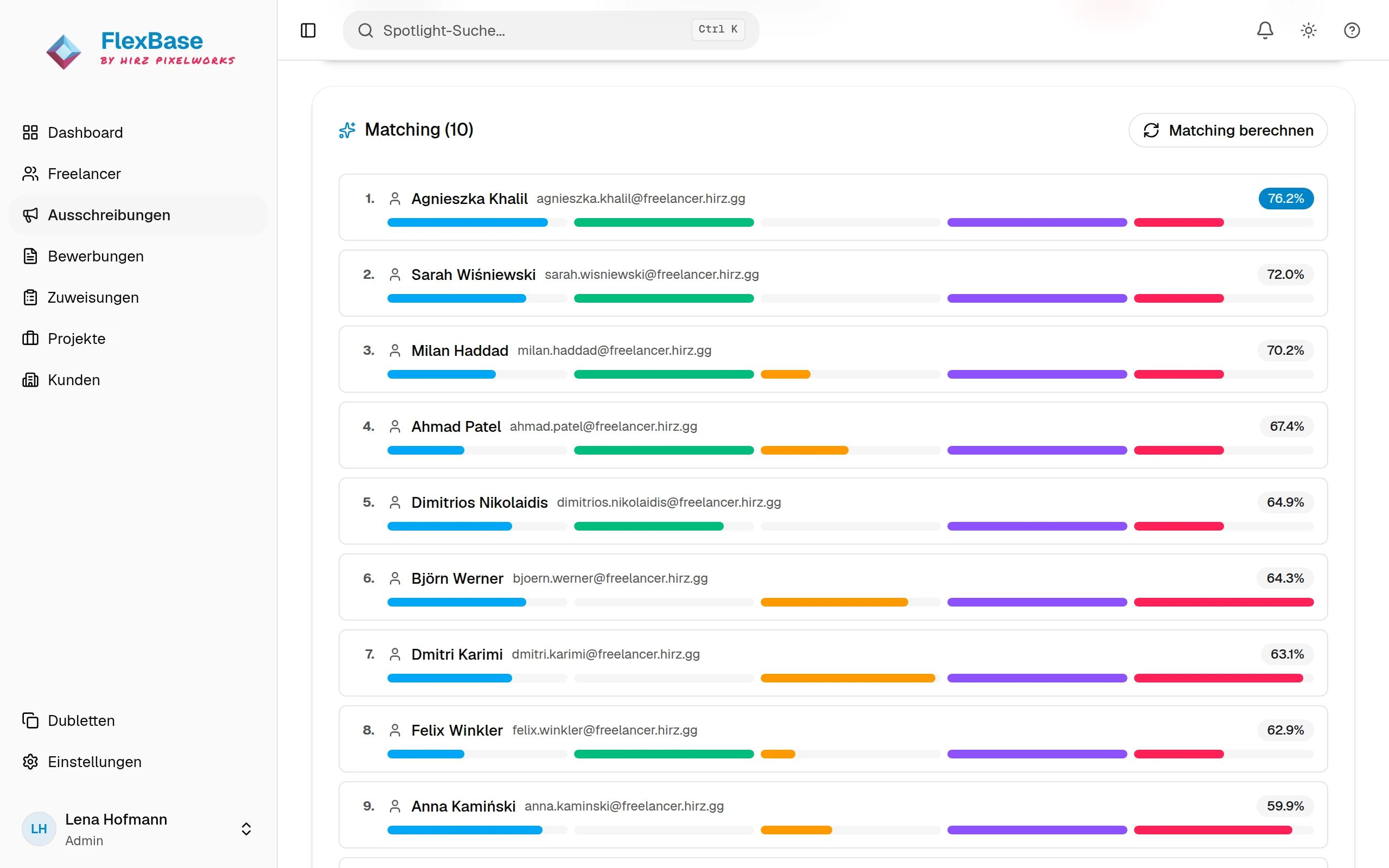This screenshot has width=1389, height=868.
Task: Toggle the sidebar panel icon
Action: point(308,30)
